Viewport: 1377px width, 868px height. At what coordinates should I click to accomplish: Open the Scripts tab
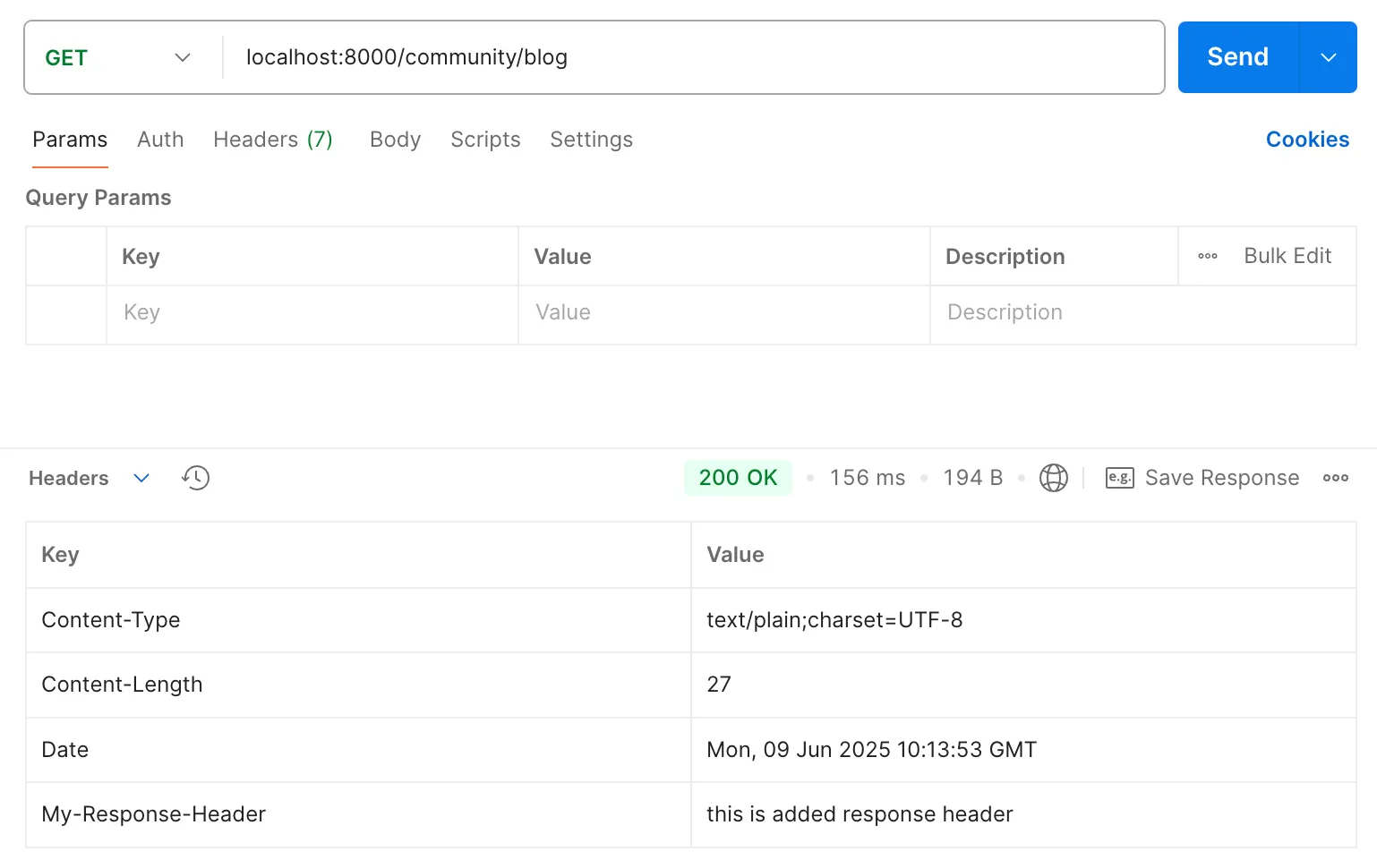[485, 140]
